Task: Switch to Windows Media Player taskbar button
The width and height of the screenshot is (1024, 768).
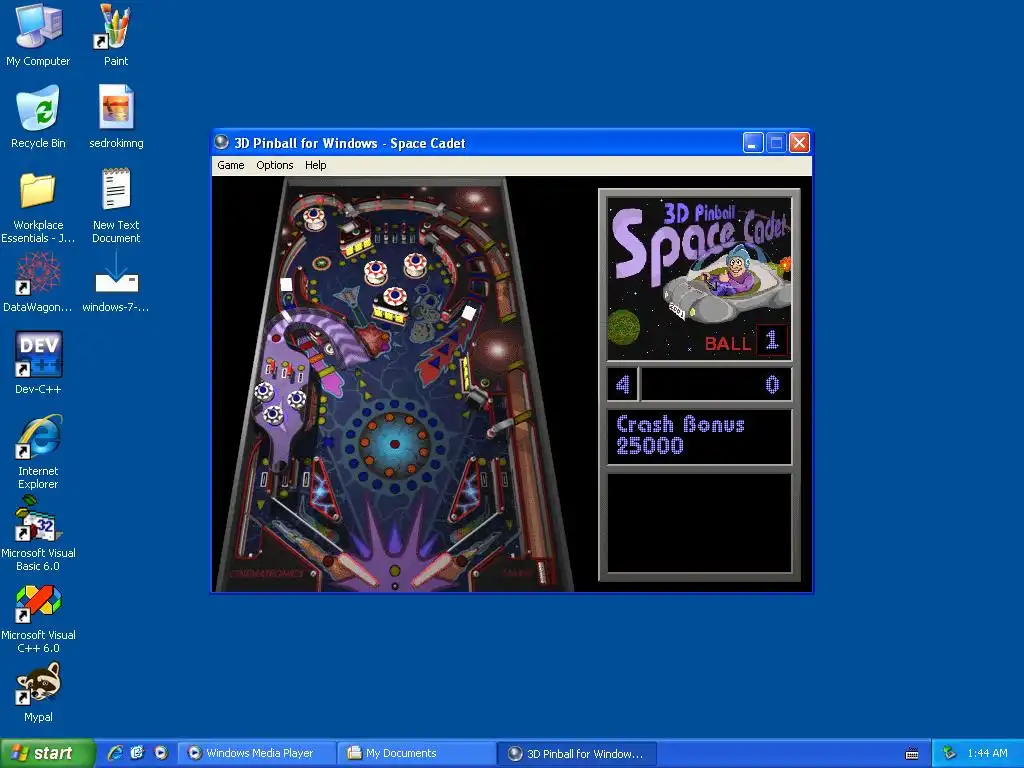Action: coord(258,753)
